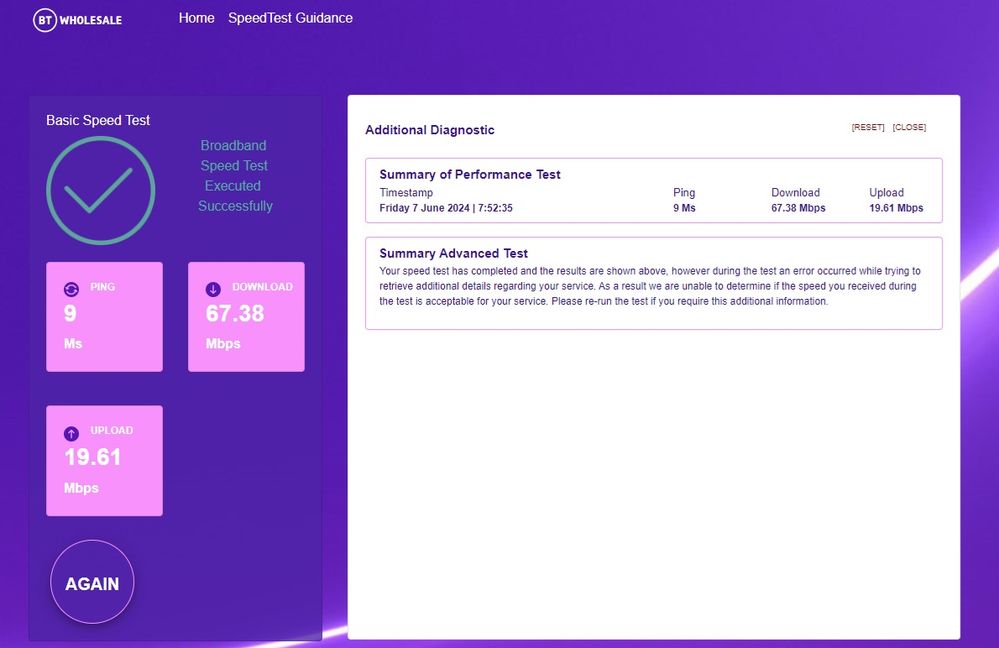Click the PING result tile
Image resolution: width=999 pixels, height=648 pixels.
[x=104, y=316]
